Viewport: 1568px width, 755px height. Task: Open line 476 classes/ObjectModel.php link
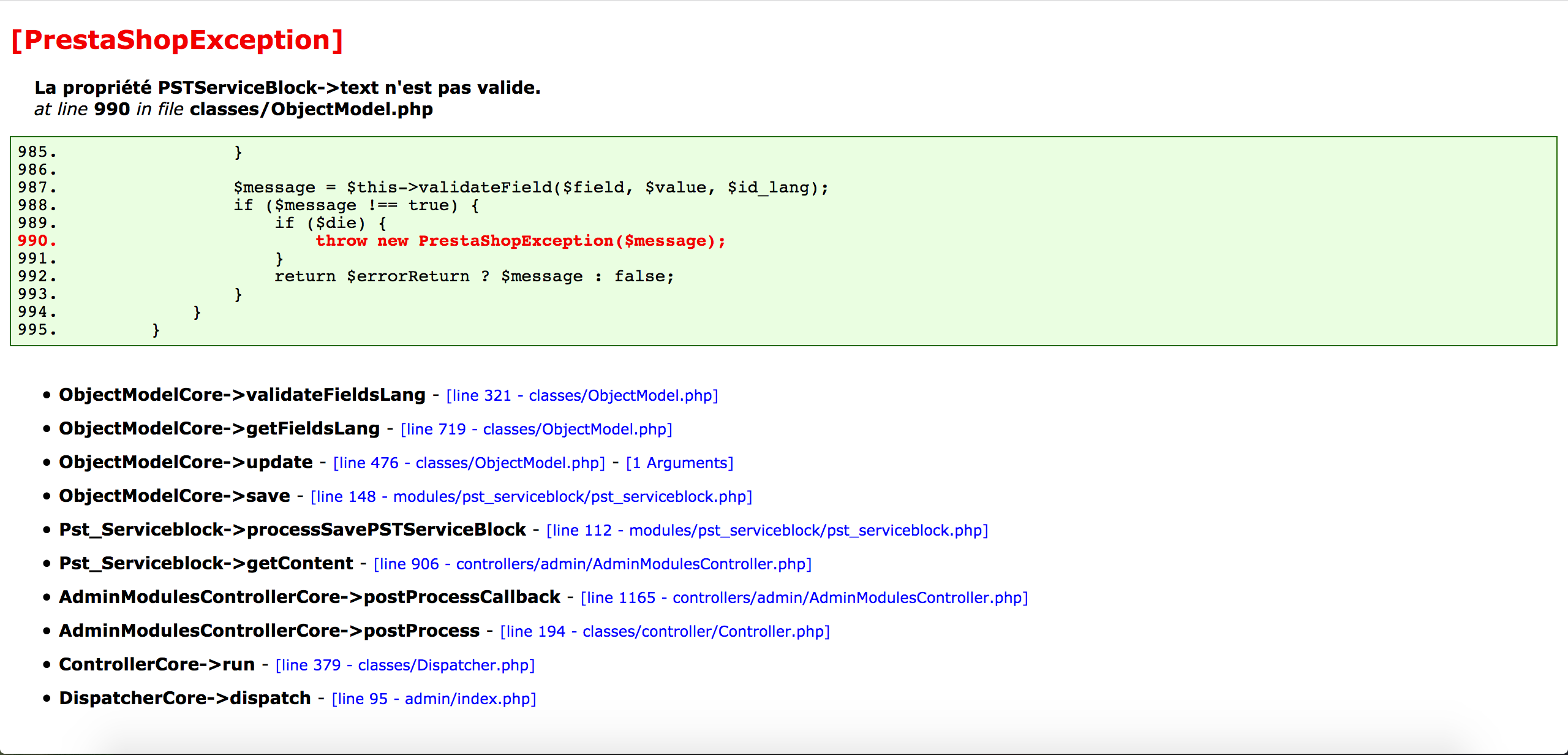469,463
